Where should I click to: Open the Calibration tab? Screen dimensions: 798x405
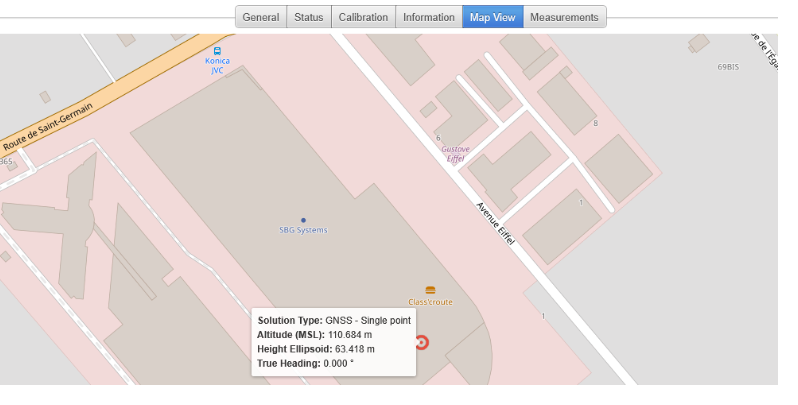(x=363, y=17)
